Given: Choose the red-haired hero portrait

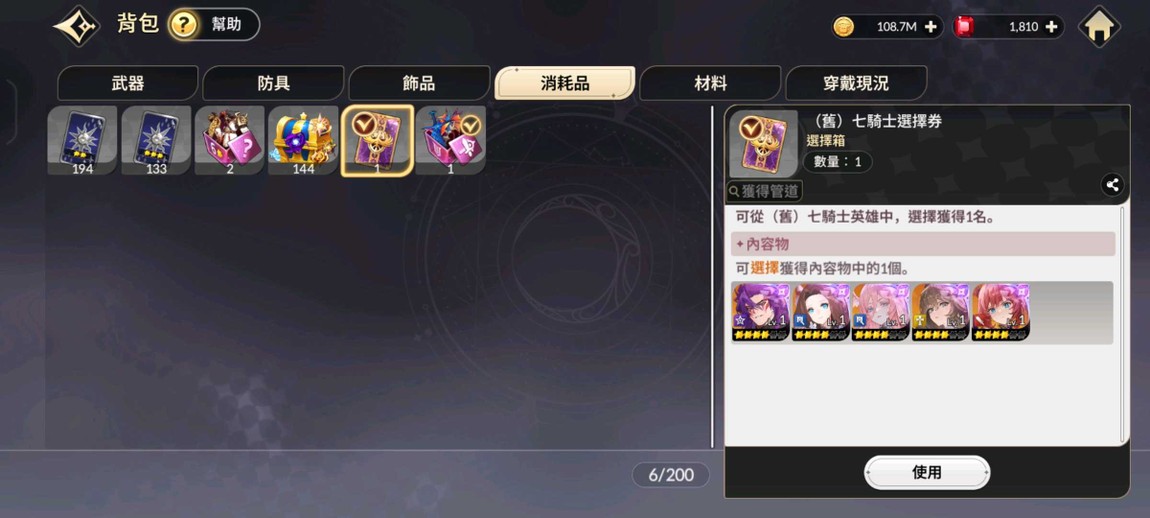Looking at the screenshot, I should click(x=1001, y=313).
